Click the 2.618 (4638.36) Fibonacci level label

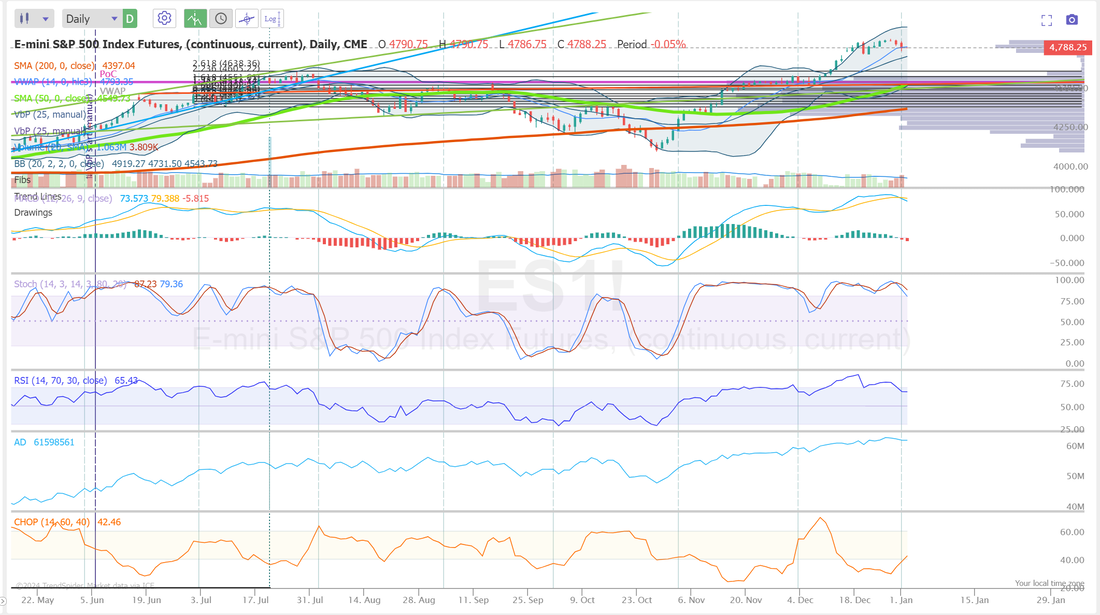pos(227,64)
